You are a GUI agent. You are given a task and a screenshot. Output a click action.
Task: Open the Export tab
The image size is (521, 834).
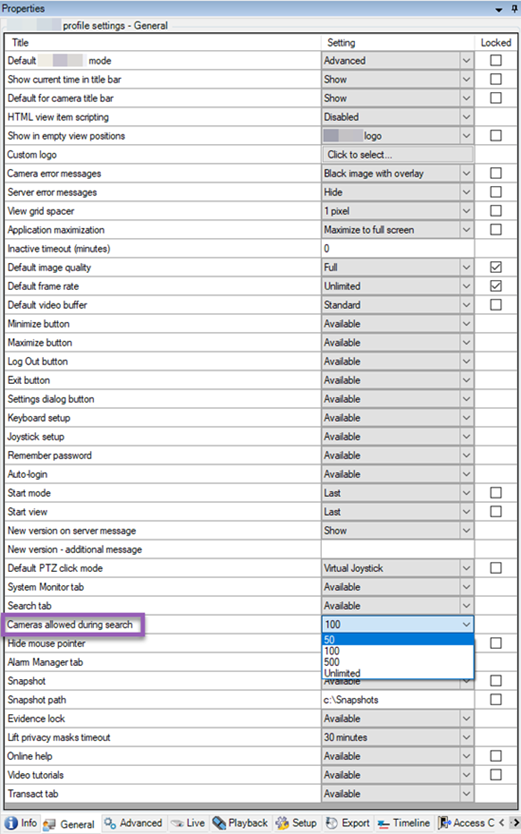(348, 823)
